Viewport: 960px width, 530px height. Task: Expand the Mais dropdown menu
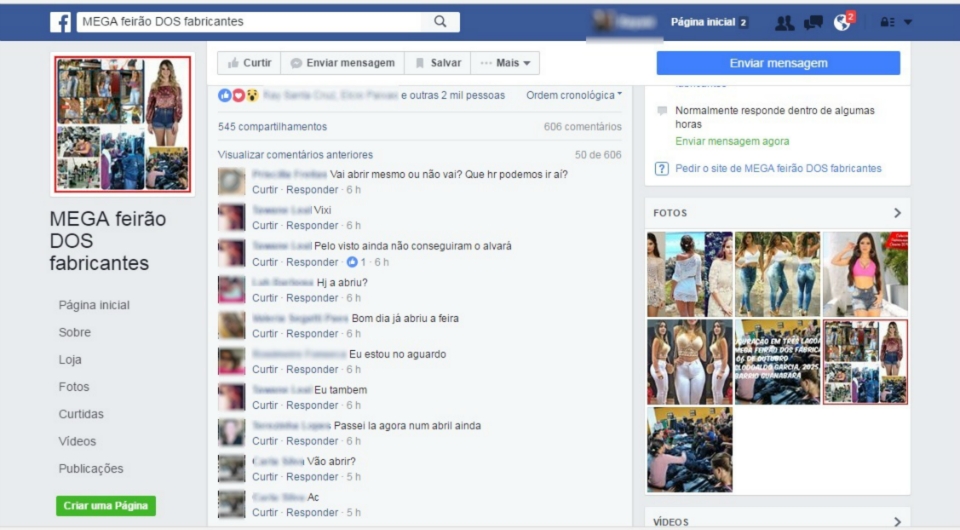pos(506,63)
